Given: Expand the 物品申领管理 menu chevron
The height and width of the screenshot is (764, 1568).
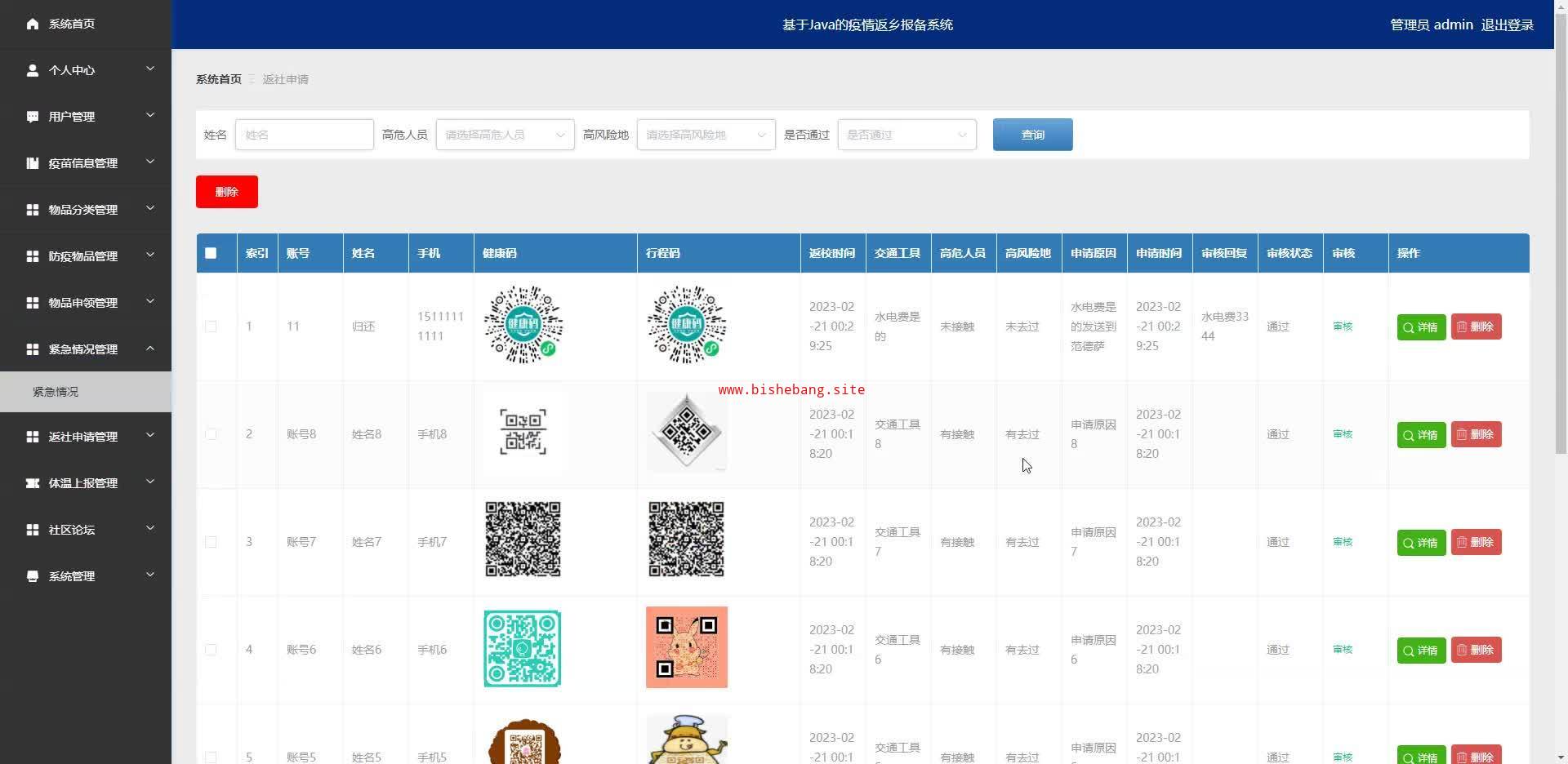Looking at the screenshot, I should point(150,302).
